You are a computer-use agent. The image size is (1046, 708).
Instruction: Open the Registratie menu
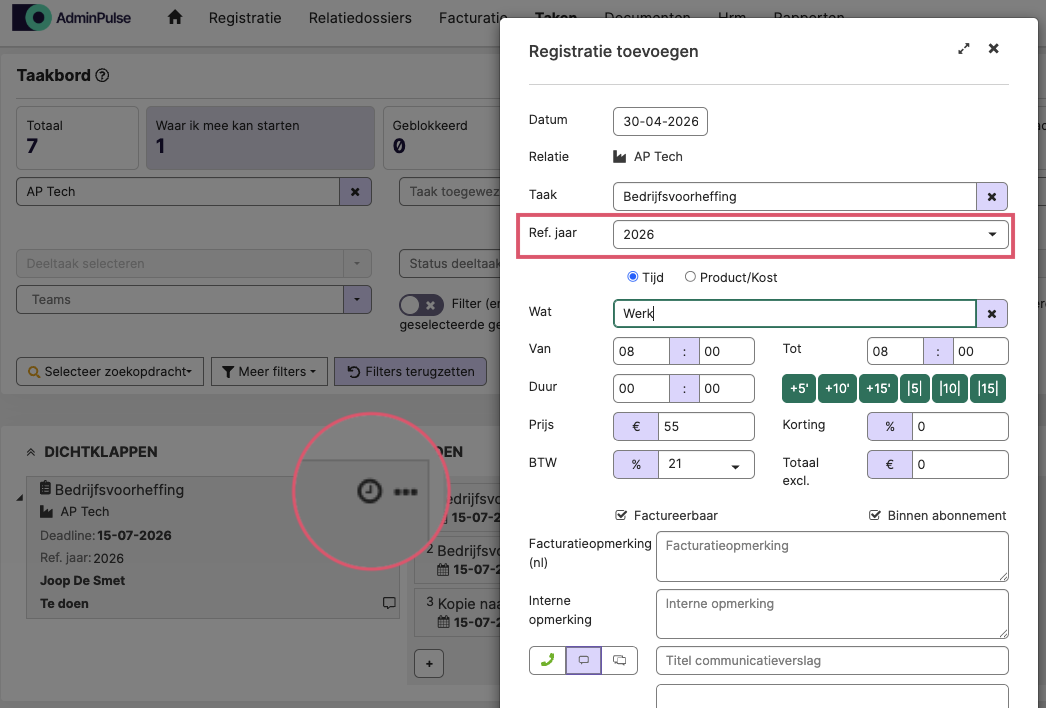[245, 18]
